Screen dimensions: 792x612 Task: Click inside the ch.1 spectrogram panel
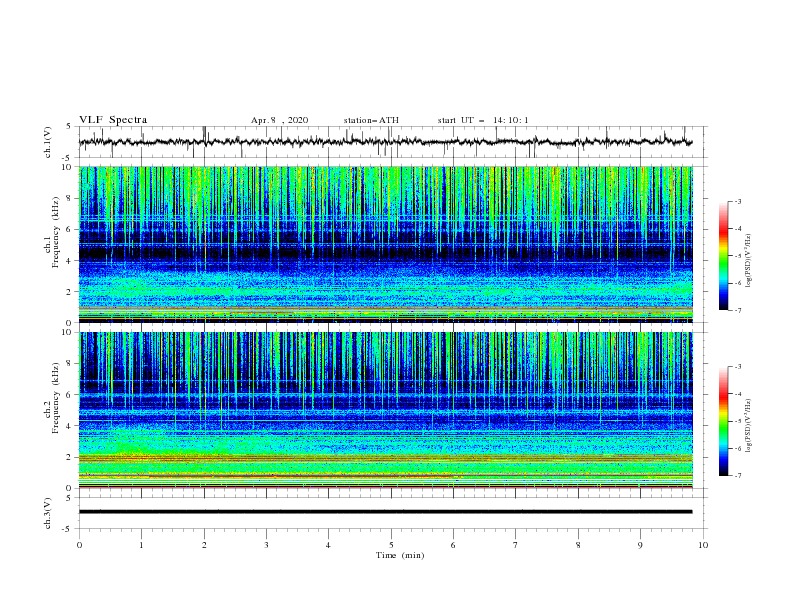(x=385, y=244)
